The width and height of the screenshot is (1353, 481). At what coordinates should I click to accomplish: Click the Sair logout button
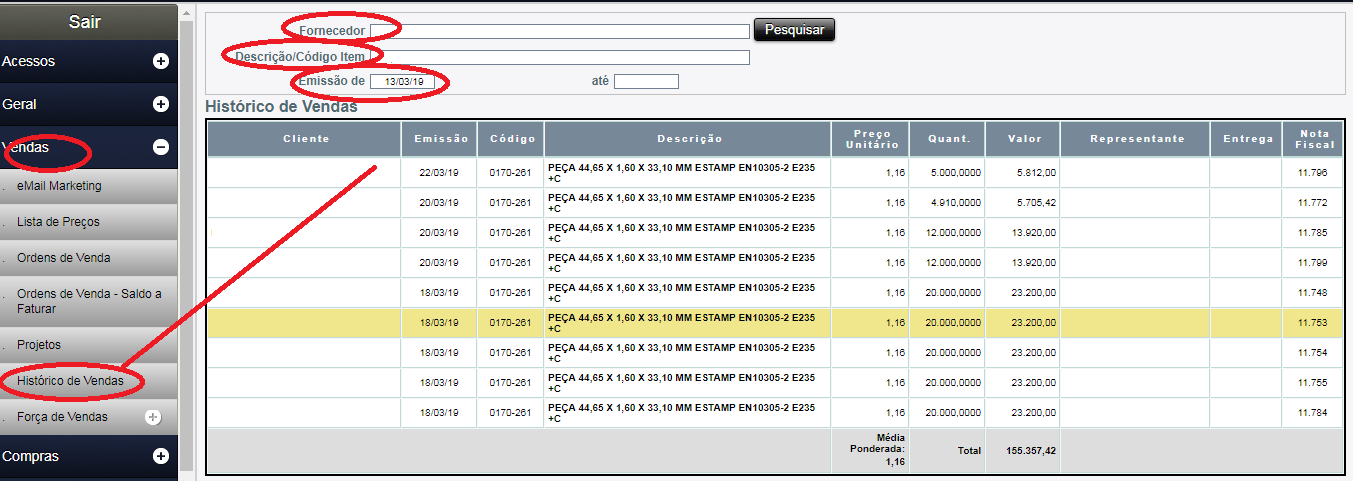85,22
